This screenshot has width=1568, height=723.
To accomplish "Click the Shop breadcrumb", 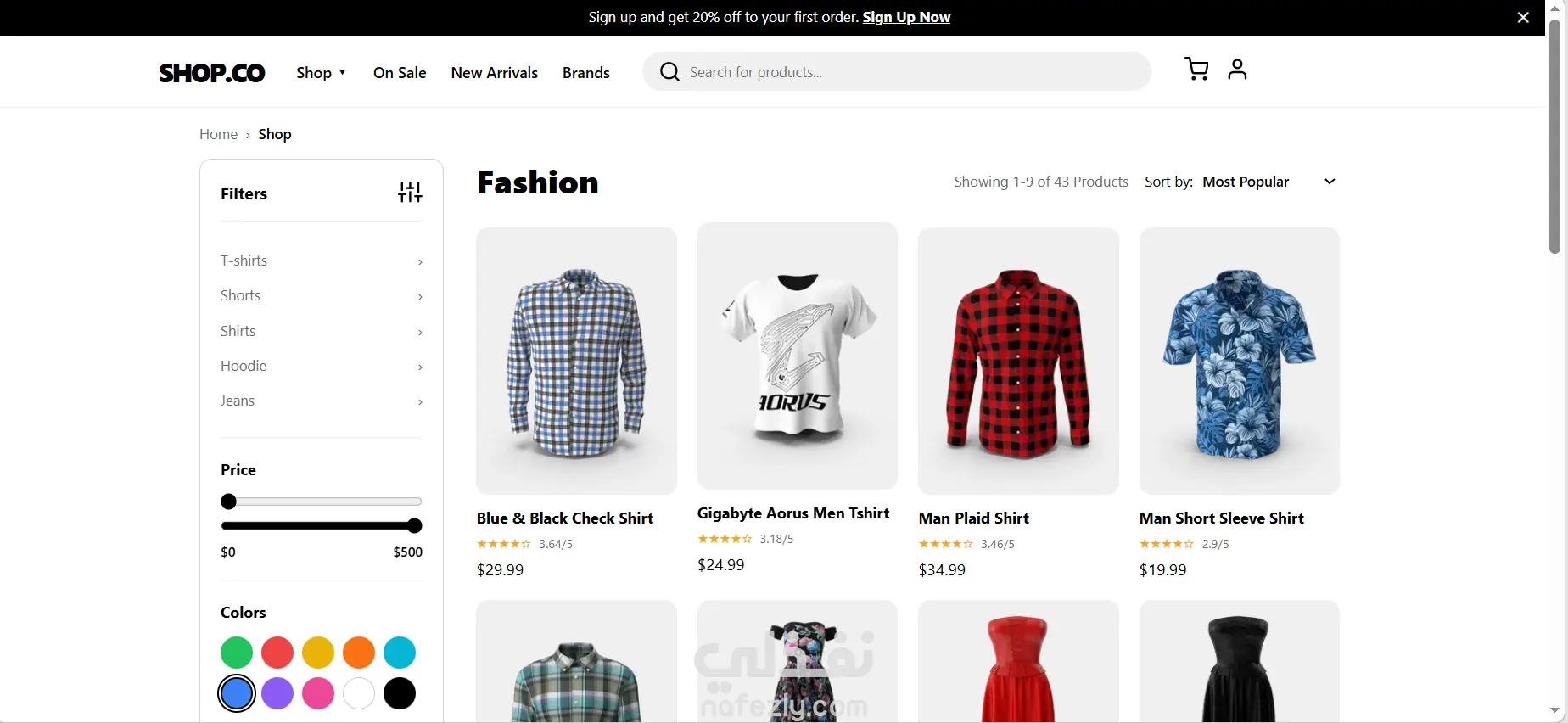I will click(x=275, y=134).
